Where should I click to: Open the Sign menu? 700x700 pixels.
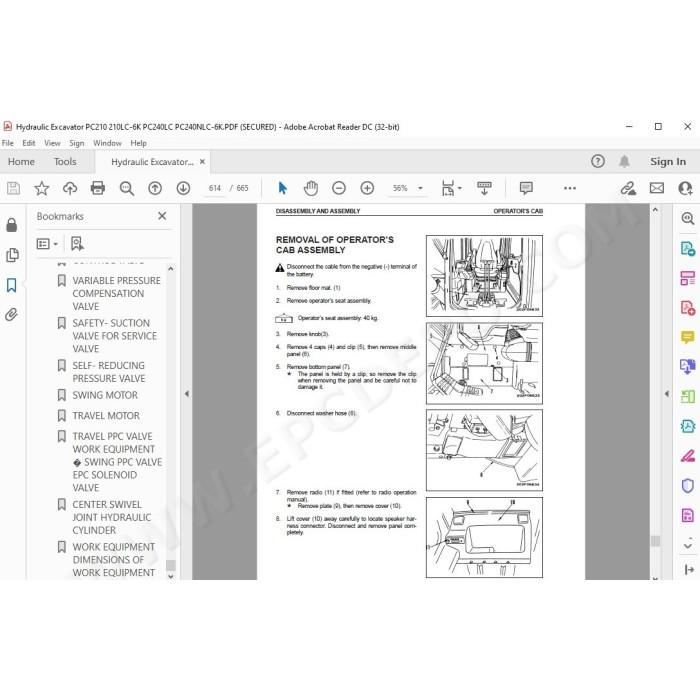(77, 143)
